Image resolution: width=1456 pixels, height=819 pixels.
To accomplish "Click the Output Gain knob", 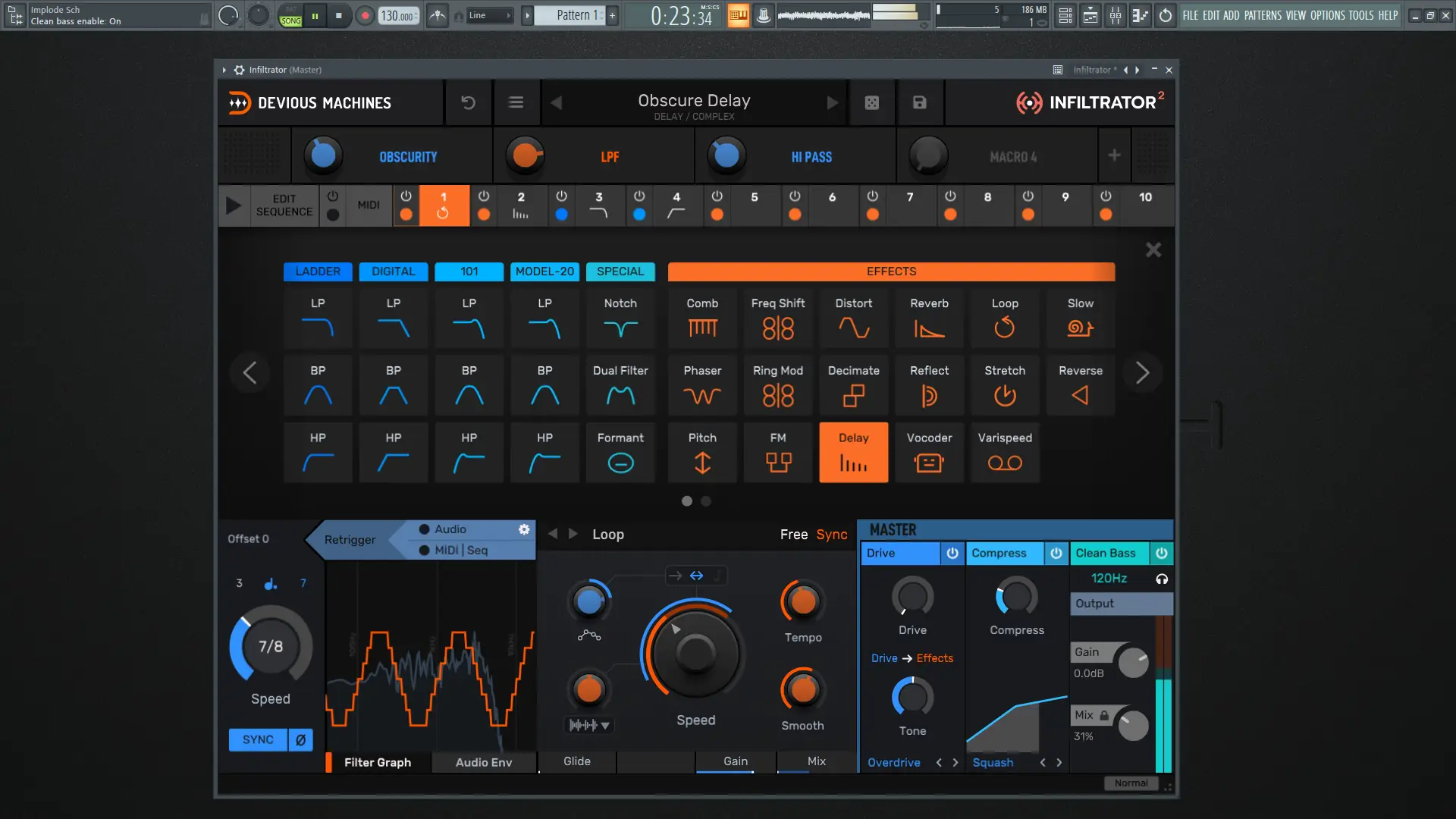I will tap(1133, 663).
